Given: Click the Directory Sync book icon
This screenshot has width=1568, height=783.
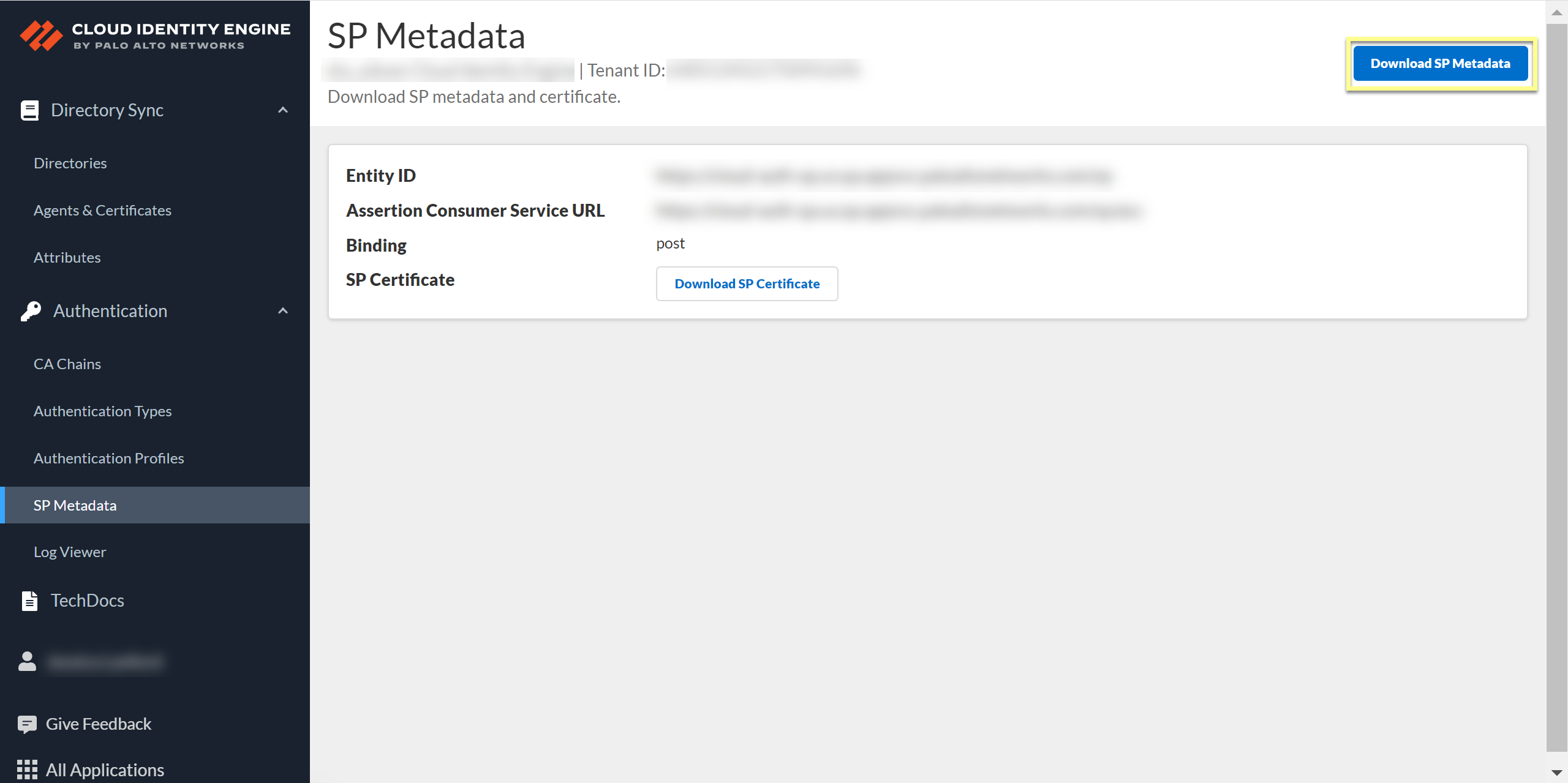Looking at the screenshot, I should tap(29, 110).
